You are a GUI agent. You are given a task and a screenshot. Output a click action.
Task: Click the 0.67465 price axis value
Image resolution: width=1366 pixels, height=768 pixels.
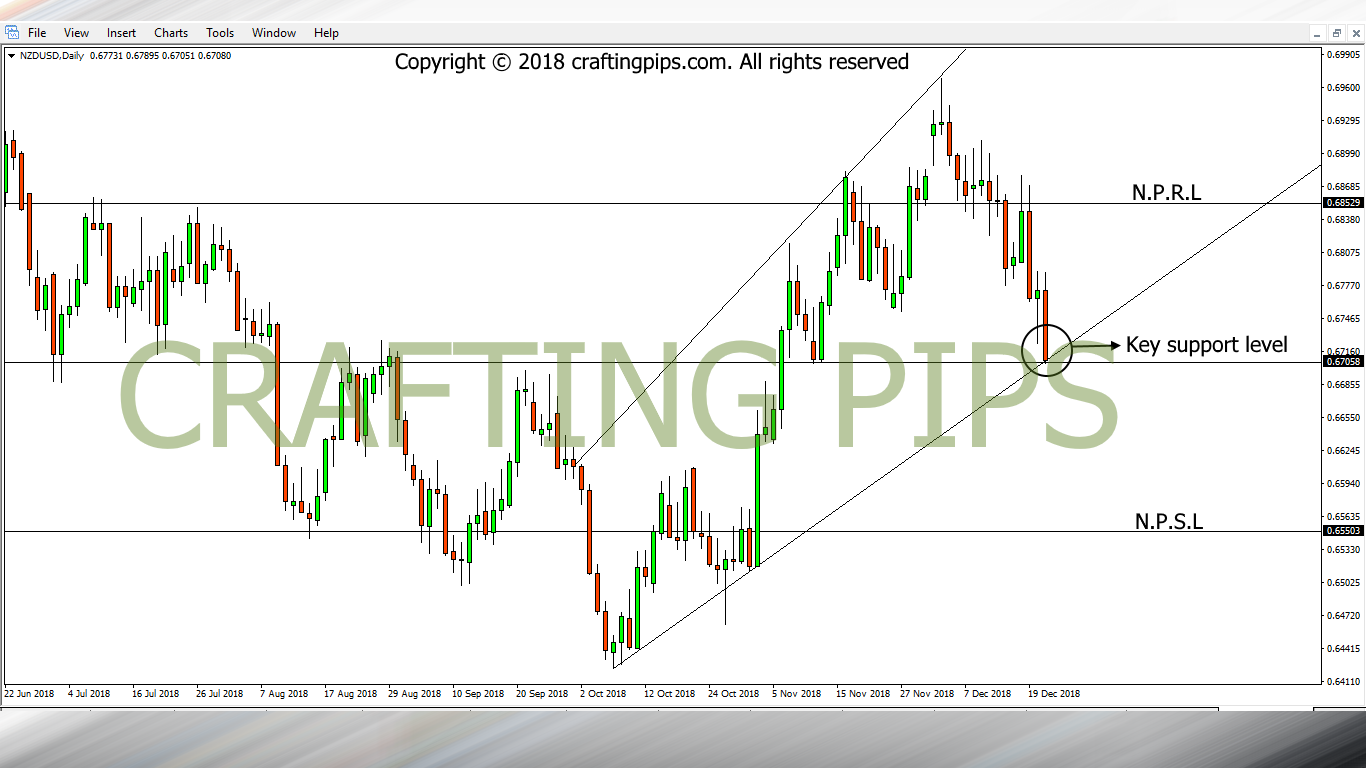point(1345,319)
